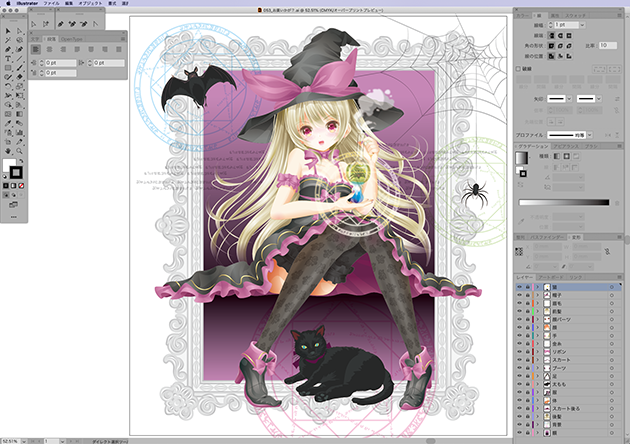The image size is (630, 444).
Task: Open the プロファイル stroke profile dropdown
Action: (590, 135)
